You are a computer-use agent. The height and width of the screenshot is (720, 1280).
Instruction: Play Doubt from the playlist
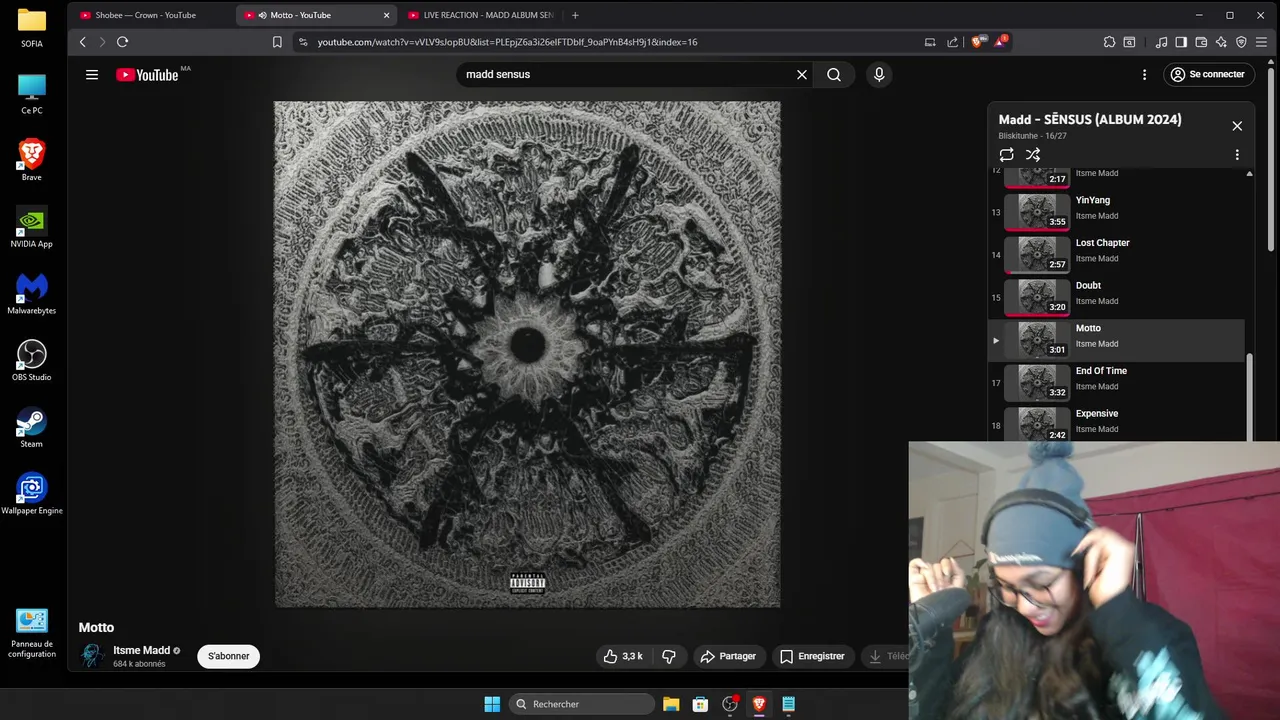click(x=1118, y=297)
